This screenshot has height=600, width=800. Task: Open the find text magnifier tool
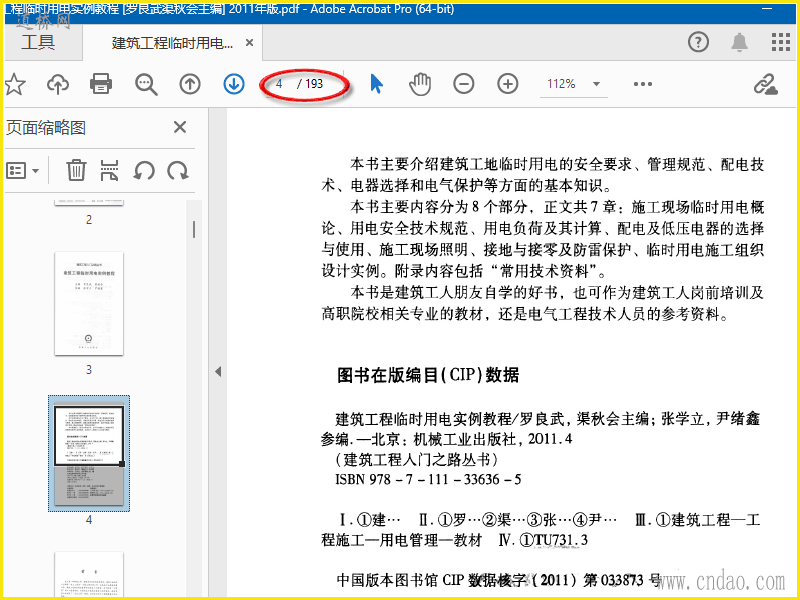146,84
